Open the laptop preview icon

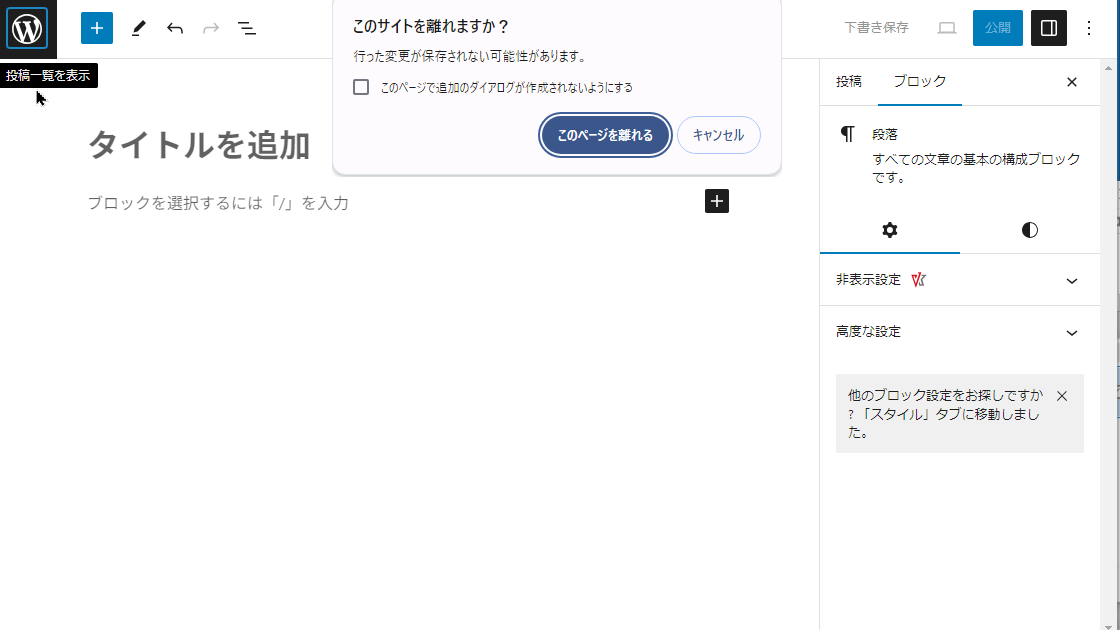point(947,28)
